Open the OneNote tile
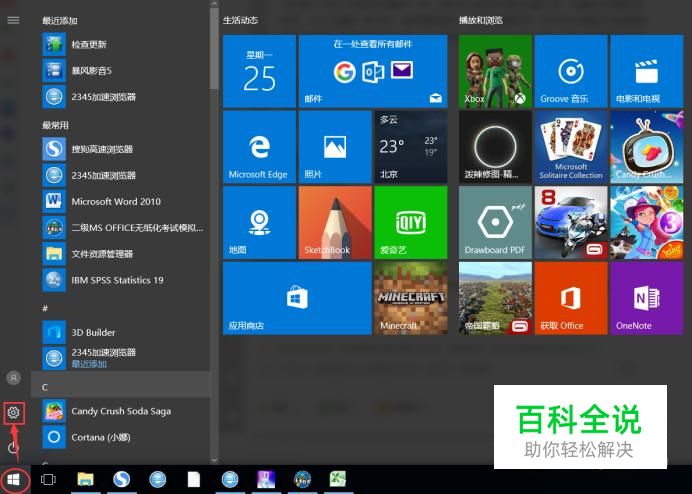The height and width of the screenshot is (494, 692). click(x=647, y=298)
